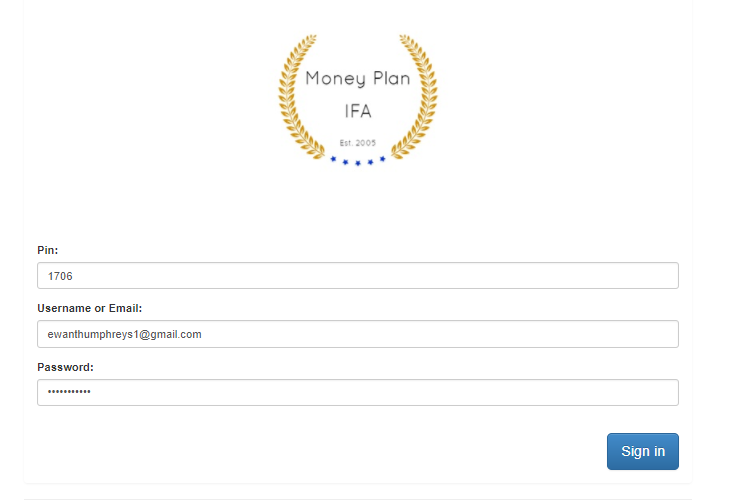Click the 'Username or Email:' label

click(x=90, y=308)
